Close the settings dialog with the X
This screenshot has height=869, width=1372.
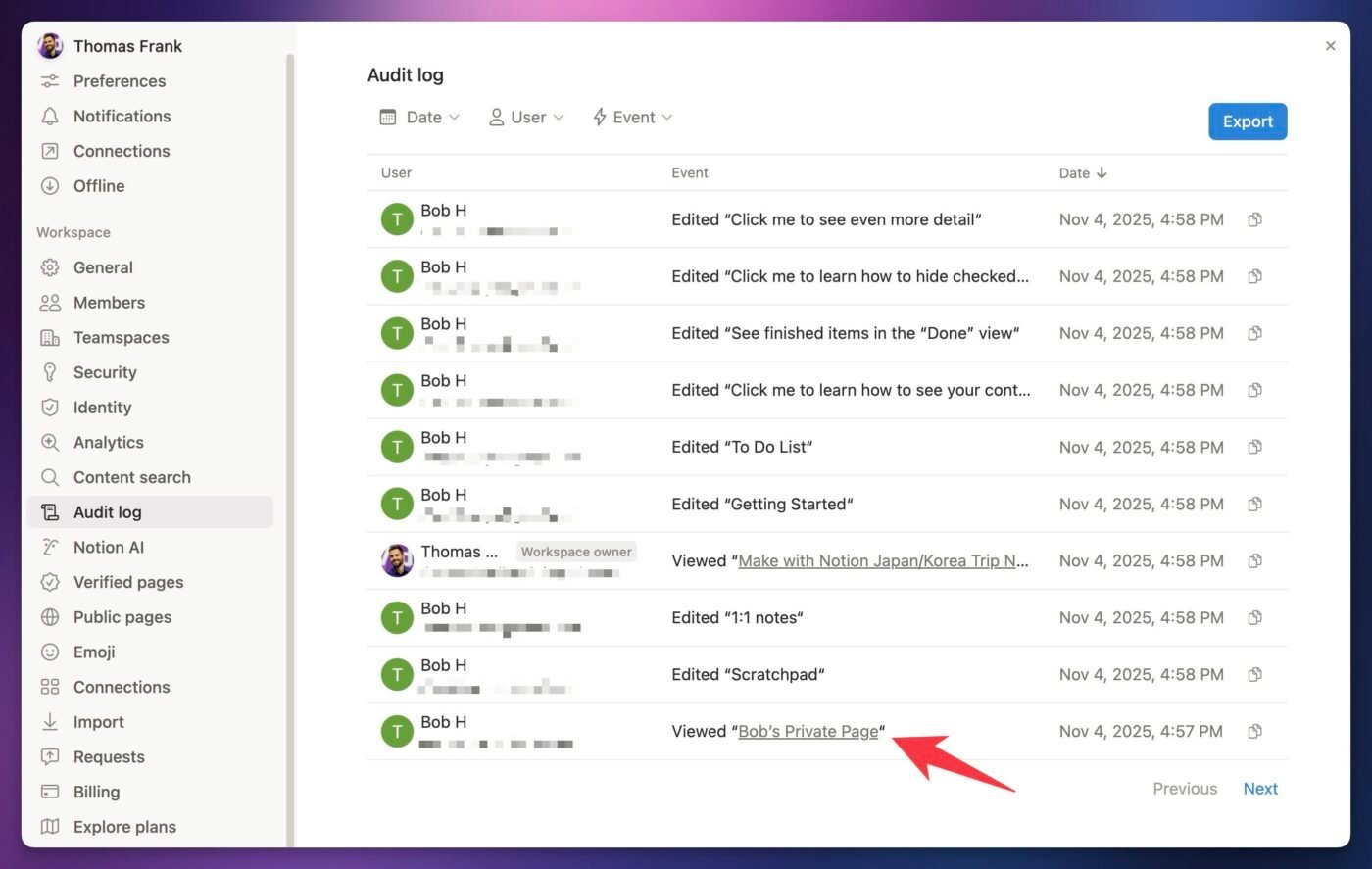1330,46
